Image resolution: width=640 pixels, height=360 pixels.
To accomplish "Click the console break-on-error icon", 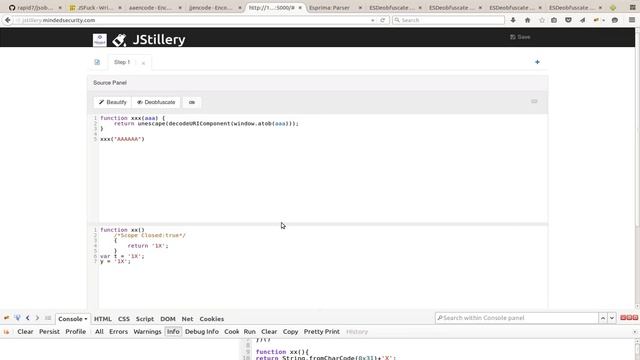I will point(7,332).
